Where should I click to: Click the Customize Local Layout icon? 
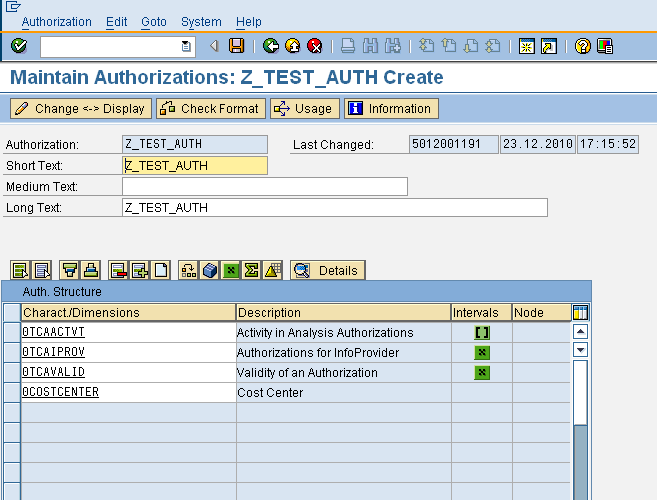pos(605,46)
